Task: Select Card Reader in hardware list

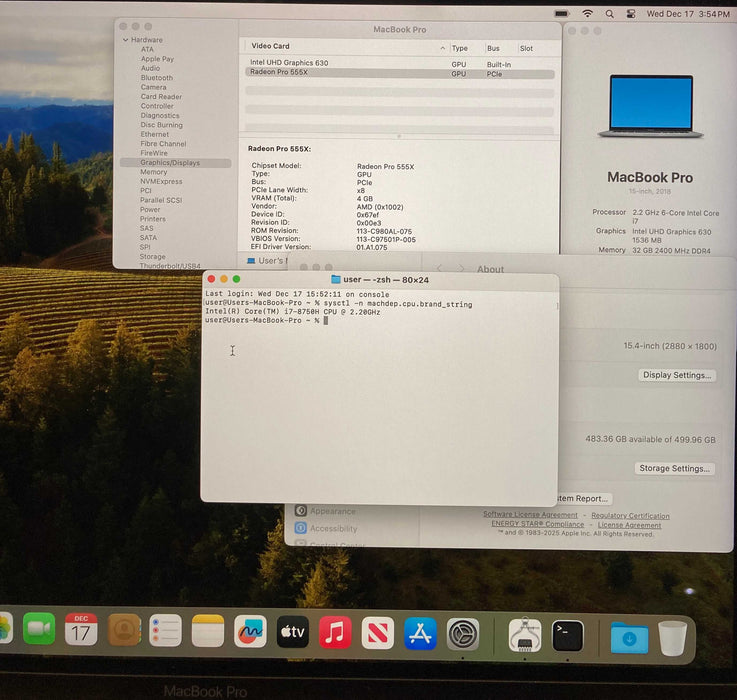Action: click(x=161, y=96)
